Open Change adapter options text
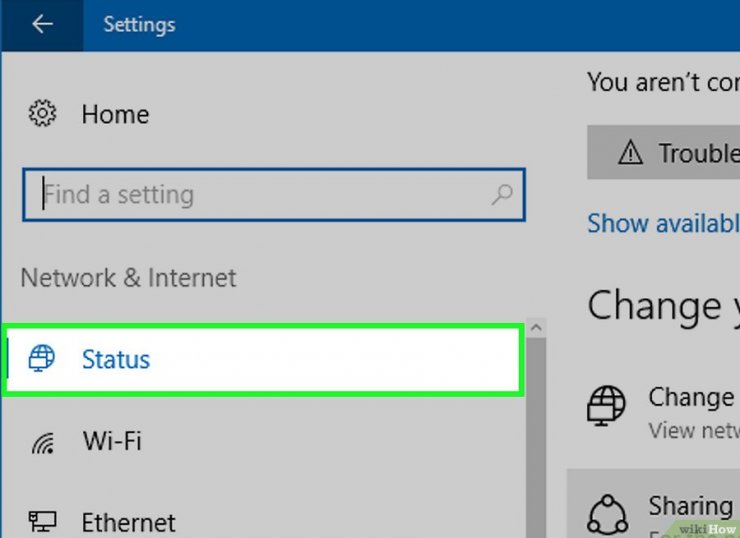This screenshot has height=538, width=740. pyautogui.click(x=692, y=397)
